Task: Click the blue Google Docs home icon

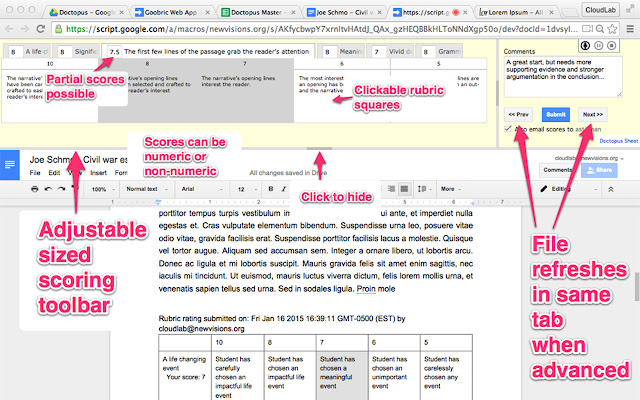Action: (10, 164)
